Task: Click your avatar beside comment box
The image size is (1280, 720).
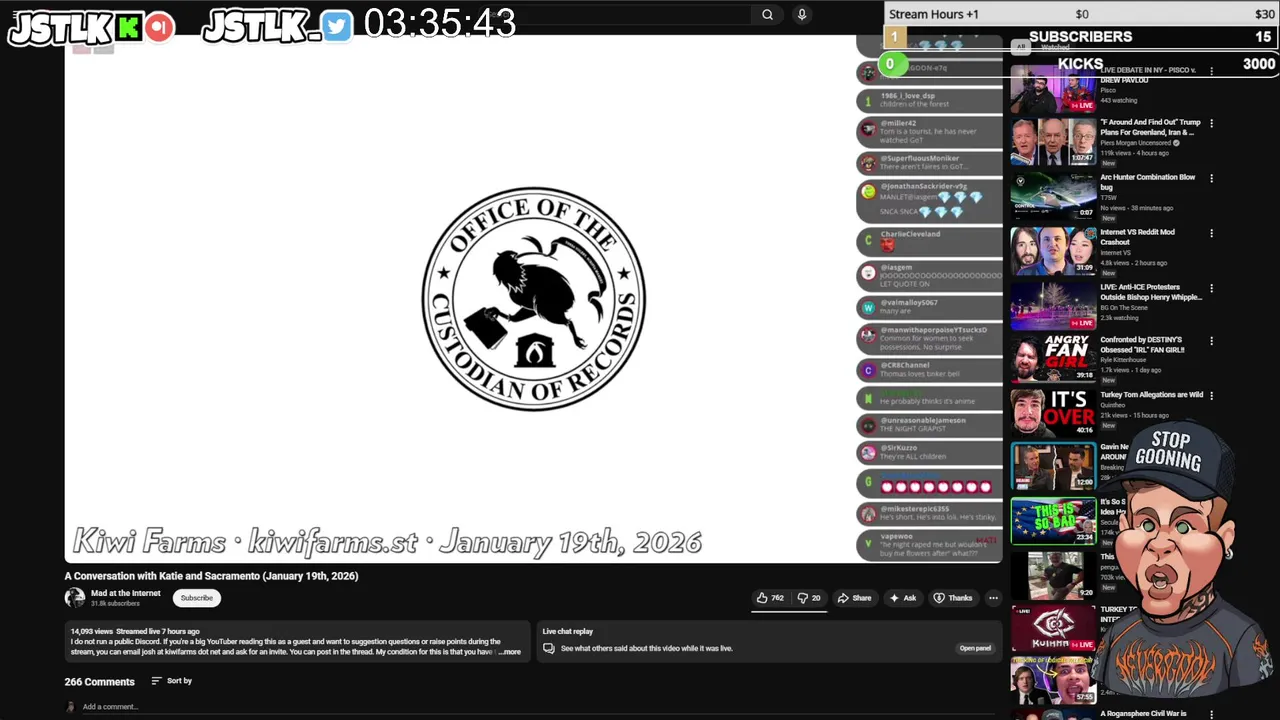Action: (70, 707)
